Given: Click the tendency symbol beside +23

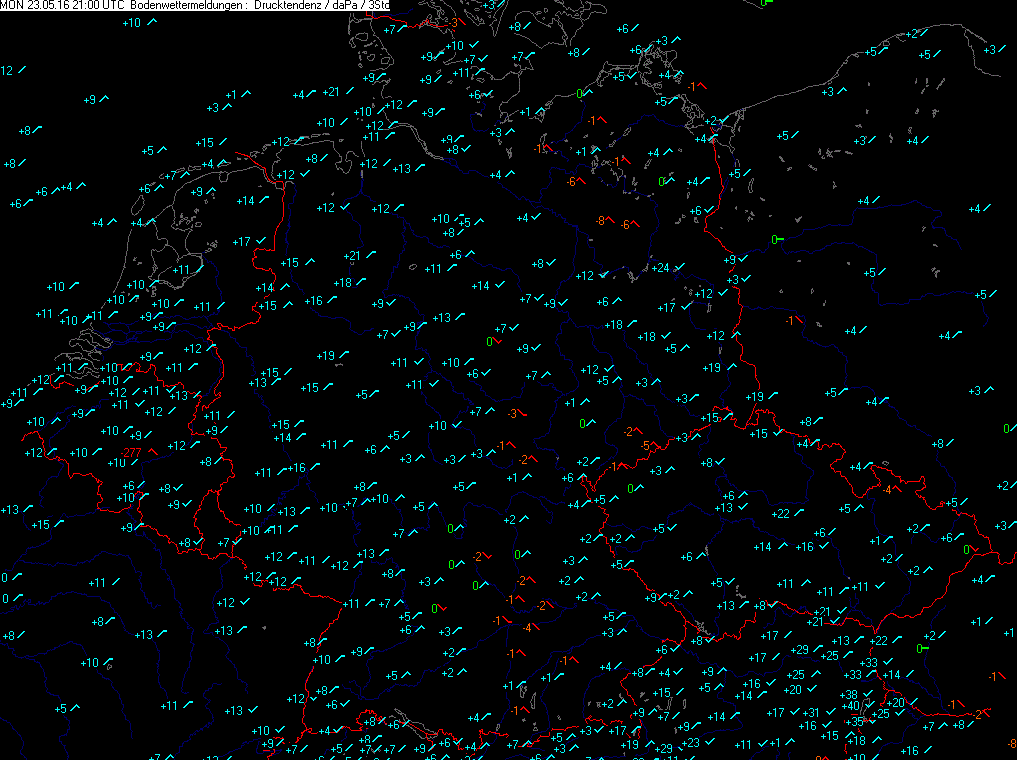Looking at the screenshot, I should click(709, 741).
